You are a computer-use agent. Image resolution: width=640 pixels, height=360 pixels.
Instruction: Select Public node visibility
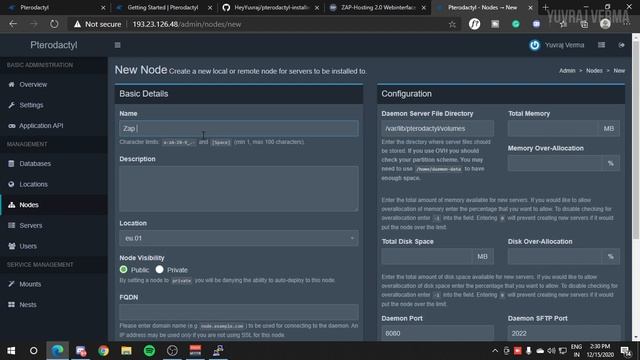[x=123, y=269]
